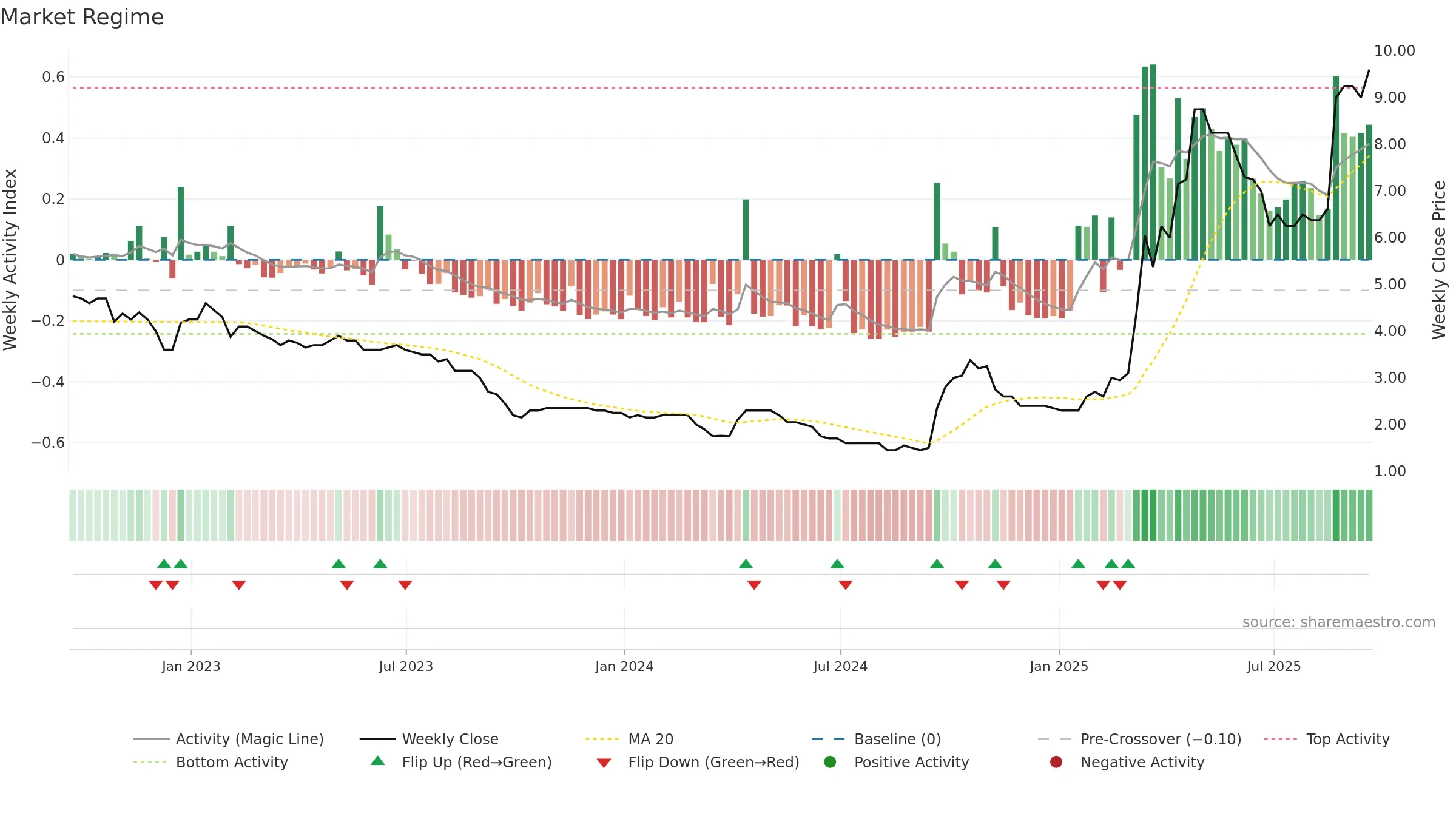Screen dimensions: 1456x819
Task: Click the 5.00 price axis label
Action: pyautogui.click(x=1390, y=285)
